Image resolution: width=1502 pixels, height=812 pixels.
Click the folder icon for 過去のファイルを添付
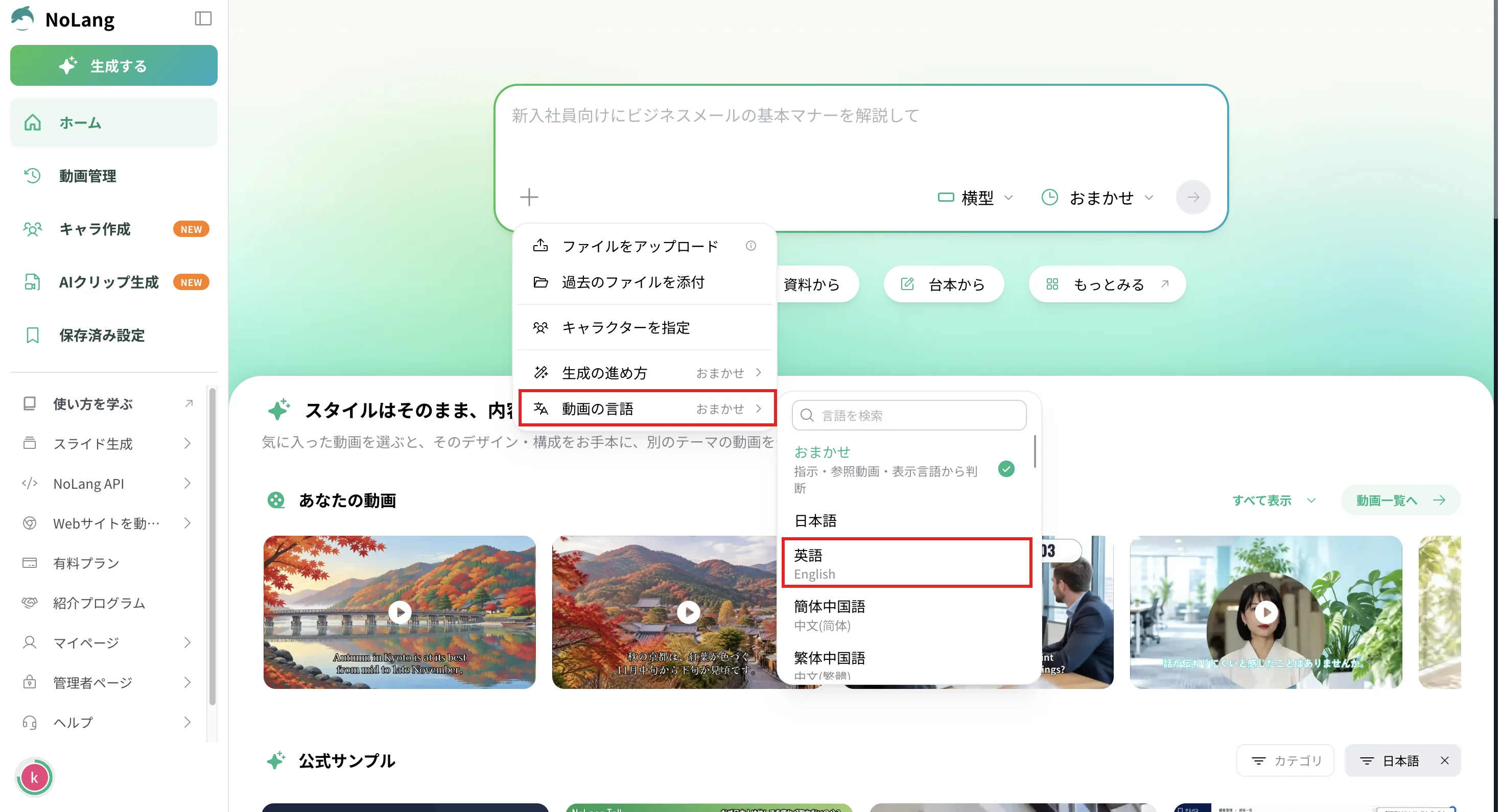pyautogui.click(x=542, y=282)
